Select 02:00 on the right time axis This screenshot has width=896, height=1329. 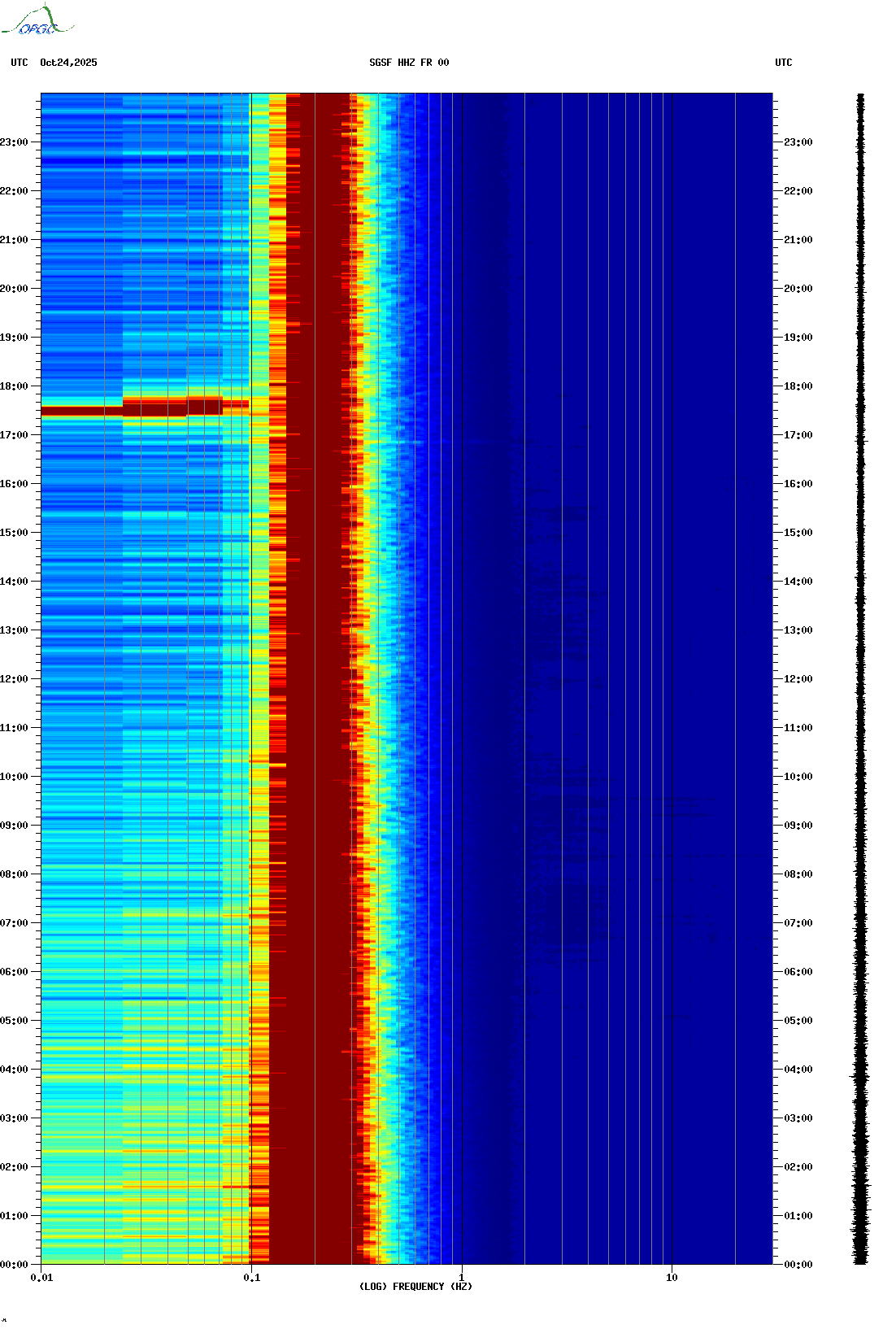(798, 1167)
